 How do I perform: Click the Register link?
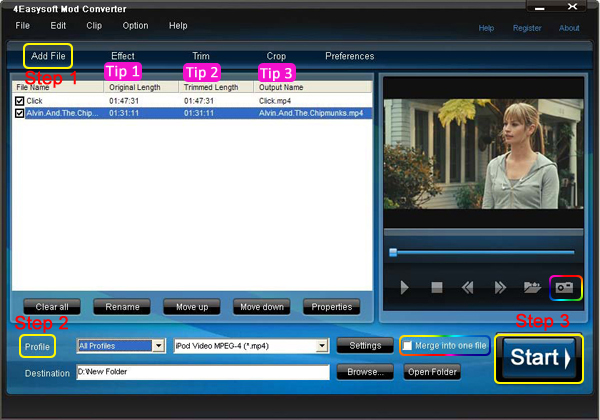[x=527, y=28]
